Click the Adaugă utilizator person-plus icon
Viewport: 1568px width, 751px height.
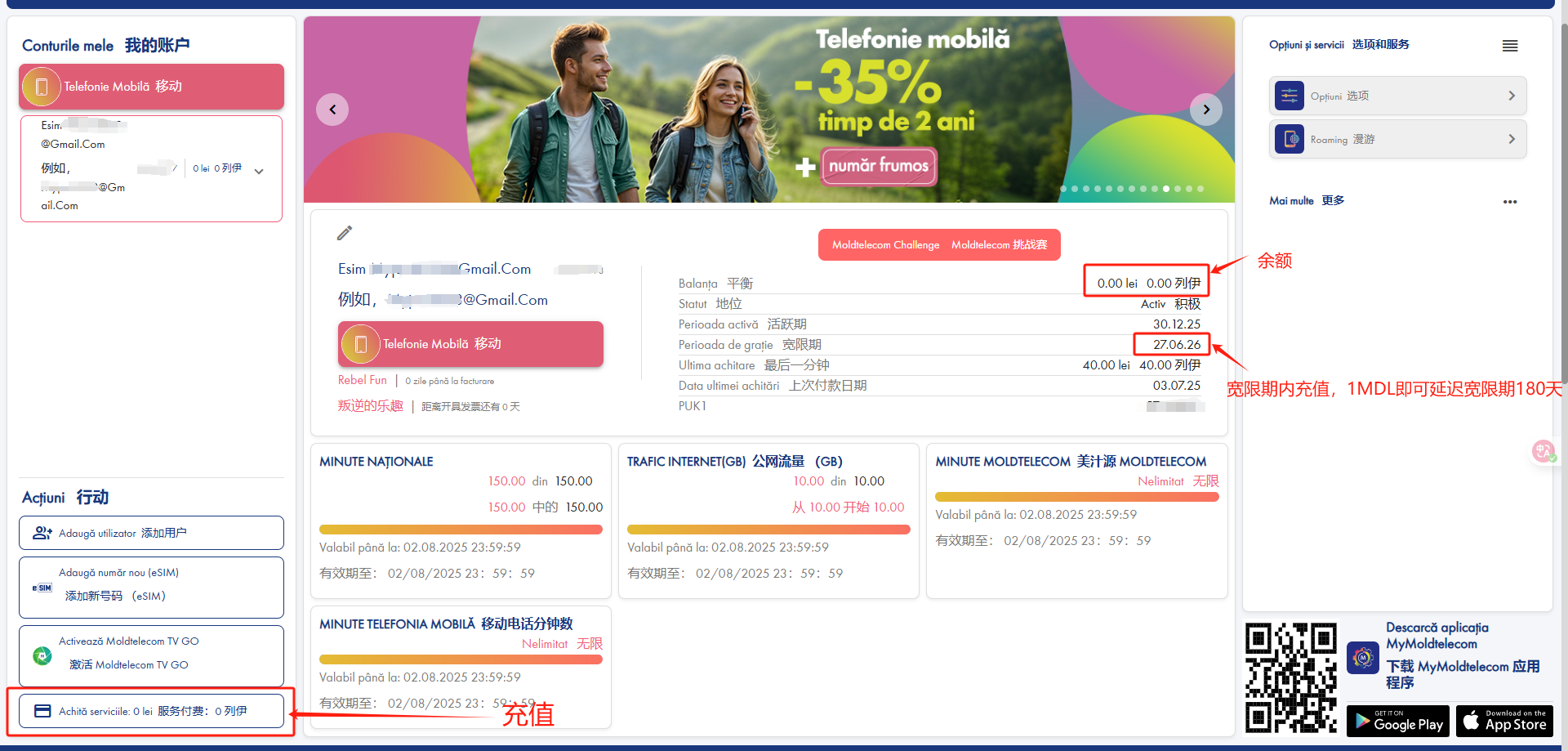click(42, 533)
